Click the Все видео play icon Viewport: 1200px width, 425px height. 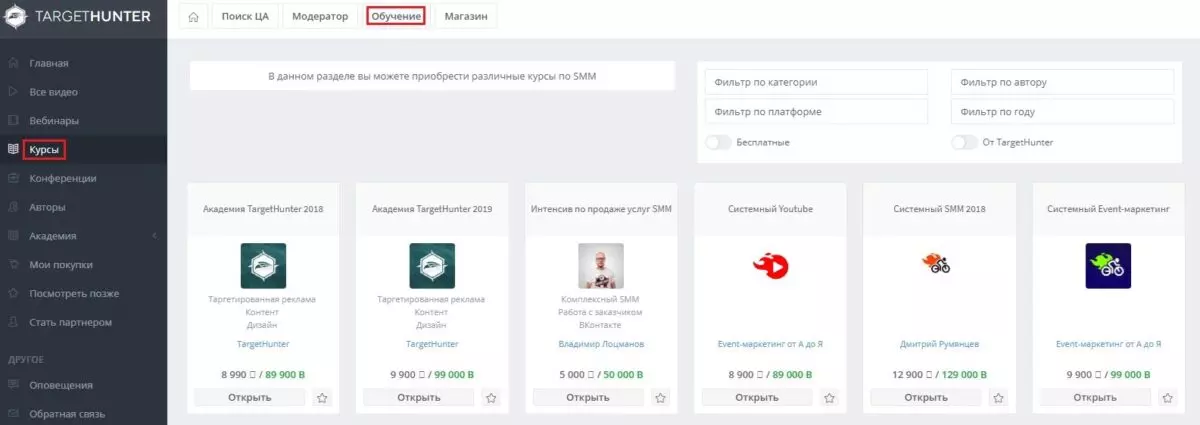tap(13, 92)
